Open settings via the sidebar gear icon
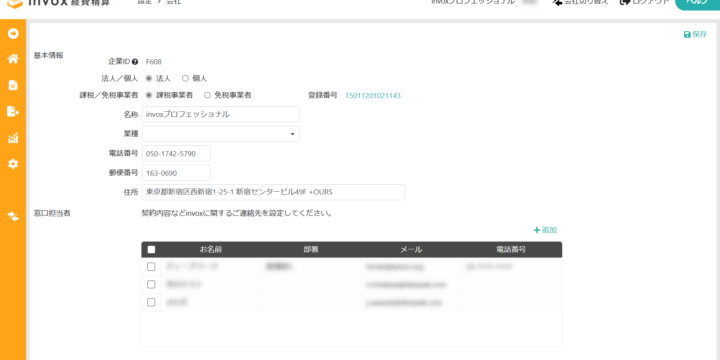This screenshot has height=360, width=720. tap(13, 164)
